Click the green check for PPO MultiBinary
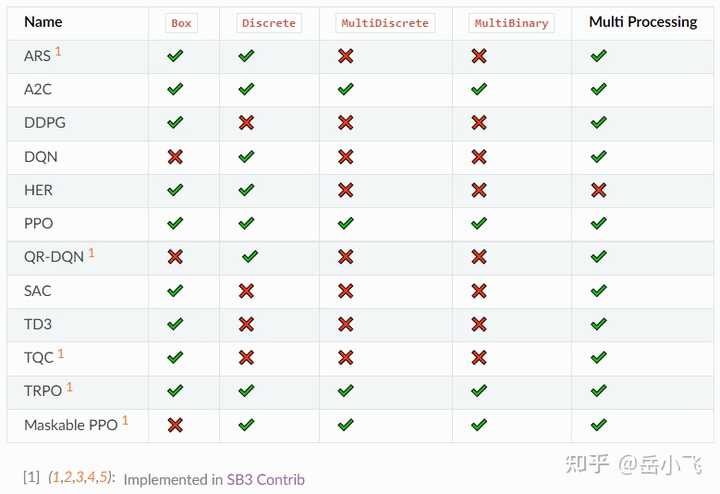 [479, 224]
